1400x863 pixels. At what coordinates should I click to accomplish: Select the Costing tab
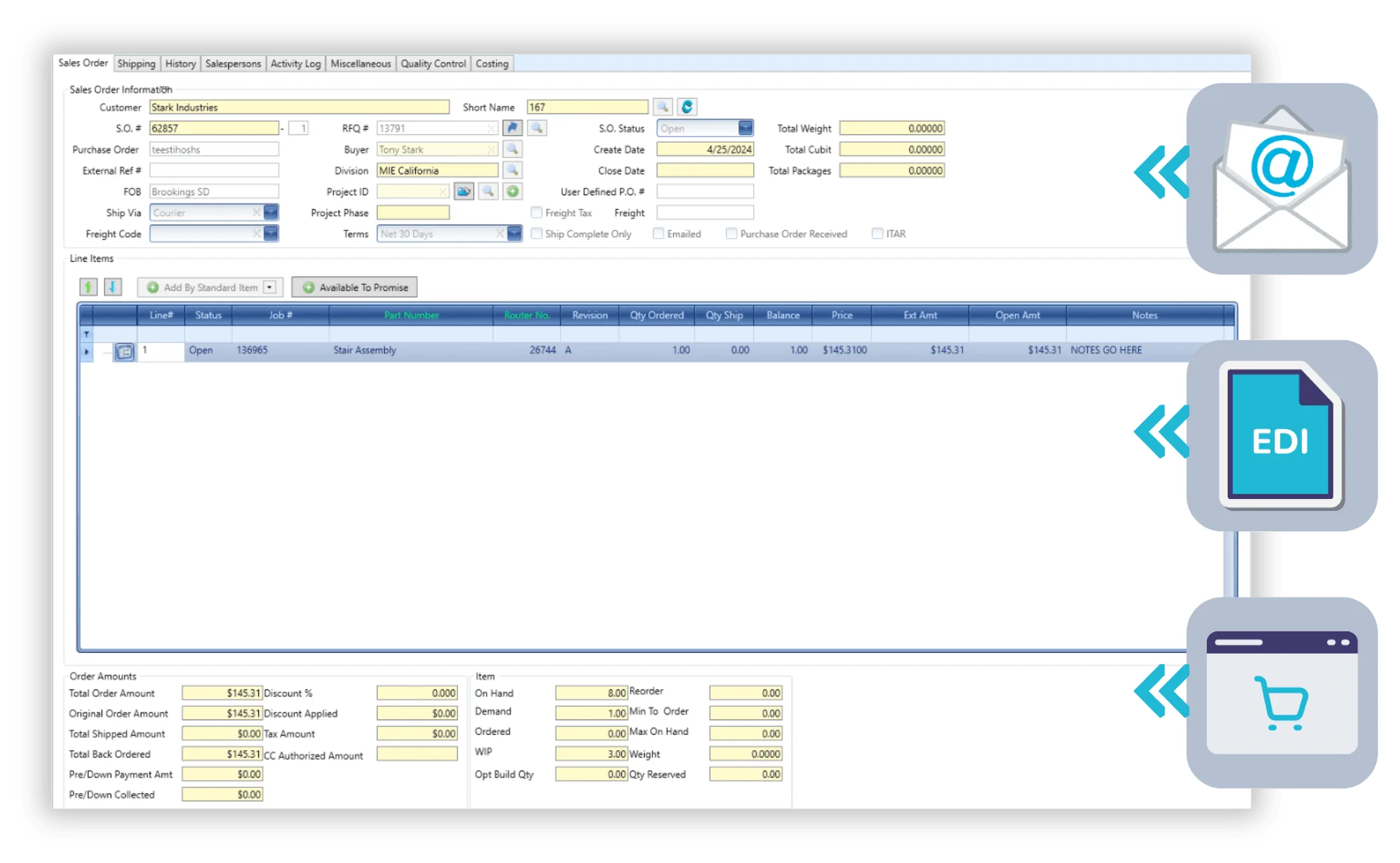click(x=492, y=64)
